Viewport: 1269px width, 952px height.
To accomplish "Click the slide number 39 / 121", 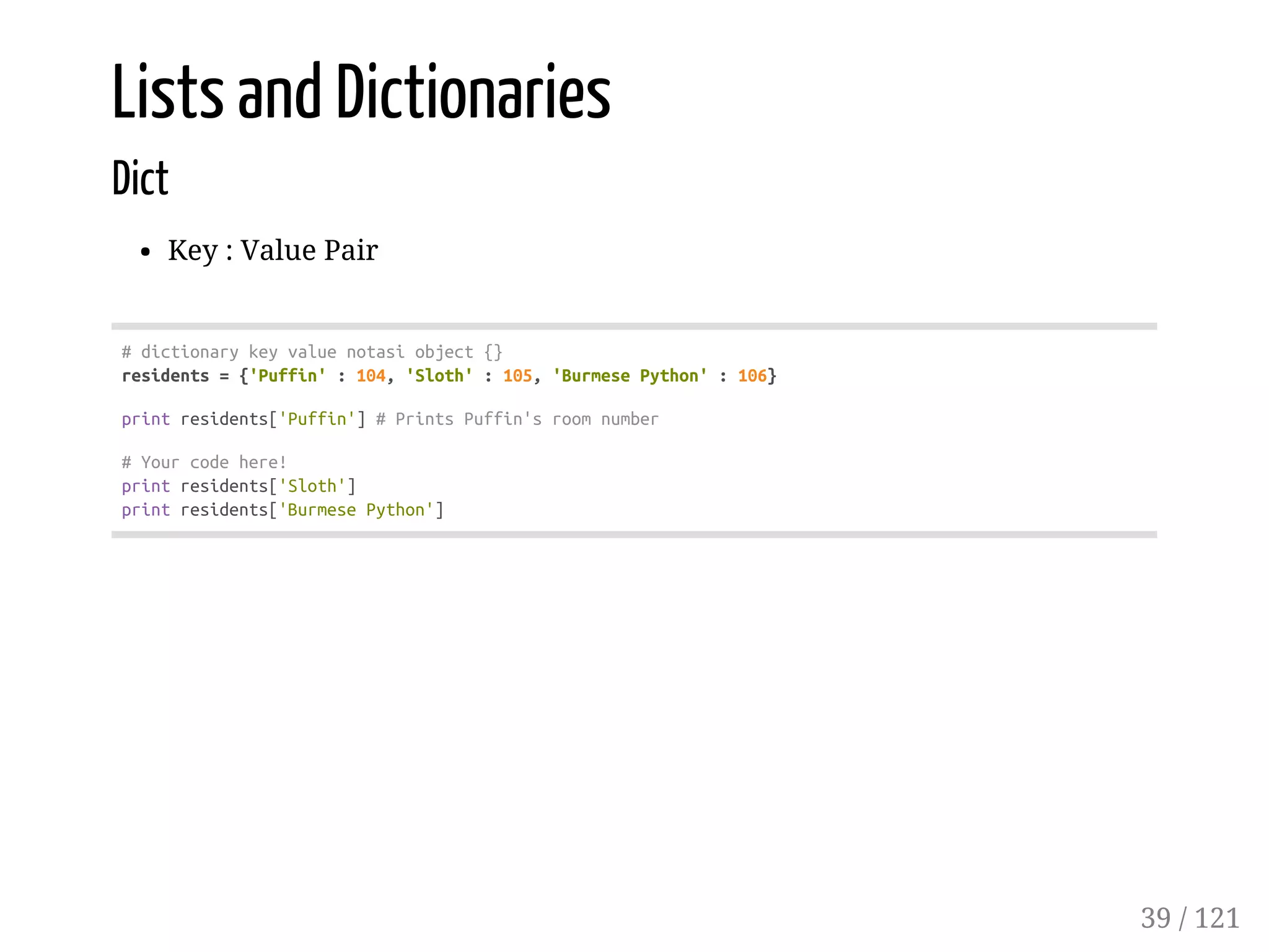I will click(x=1190, y=918).
